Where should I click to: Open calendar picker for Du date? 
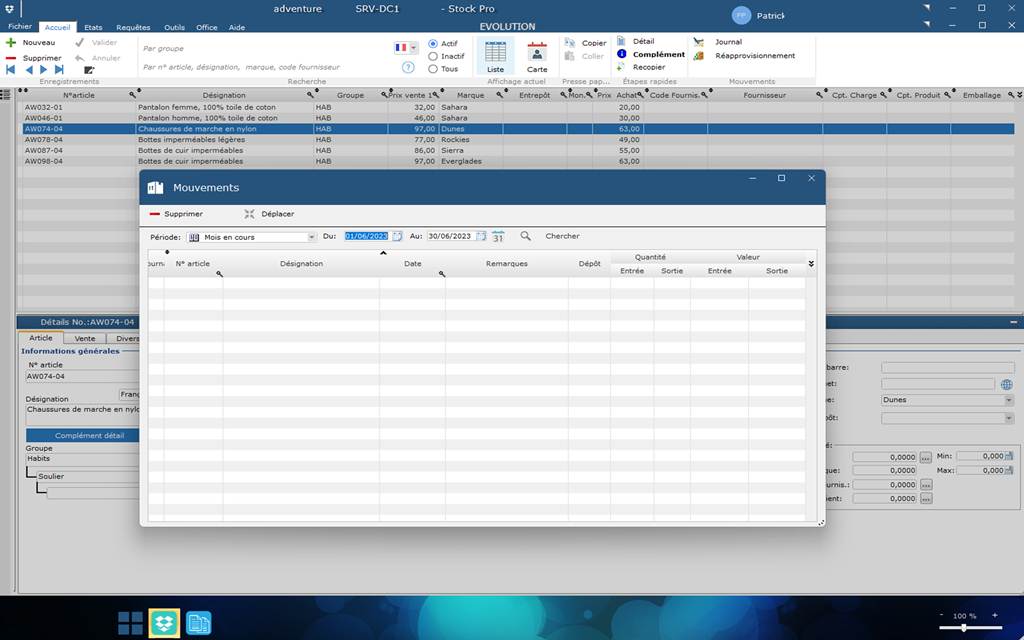397,236
